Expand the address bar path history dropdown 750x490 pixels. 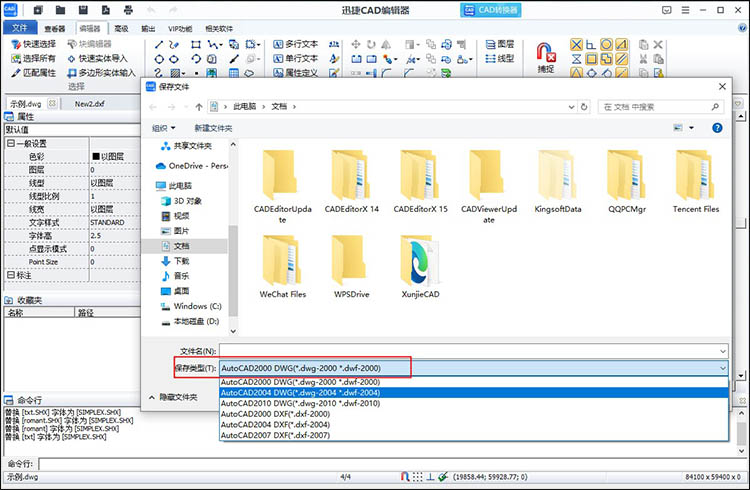[571, 107]
